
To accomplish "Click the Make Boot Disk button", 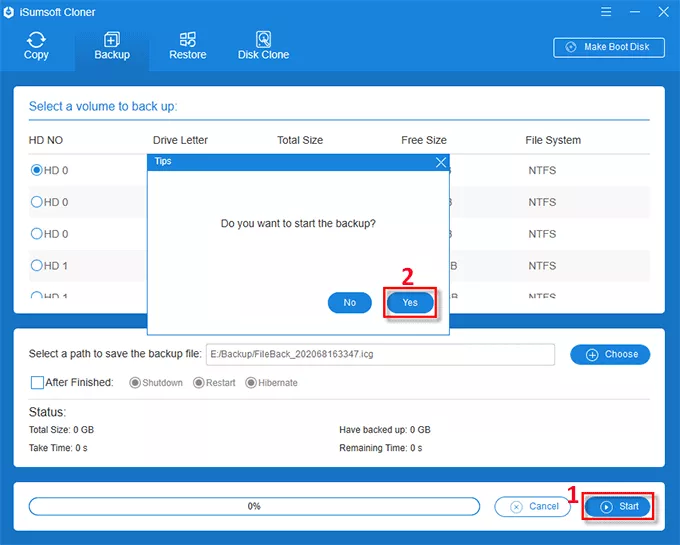I will [608, 47].
